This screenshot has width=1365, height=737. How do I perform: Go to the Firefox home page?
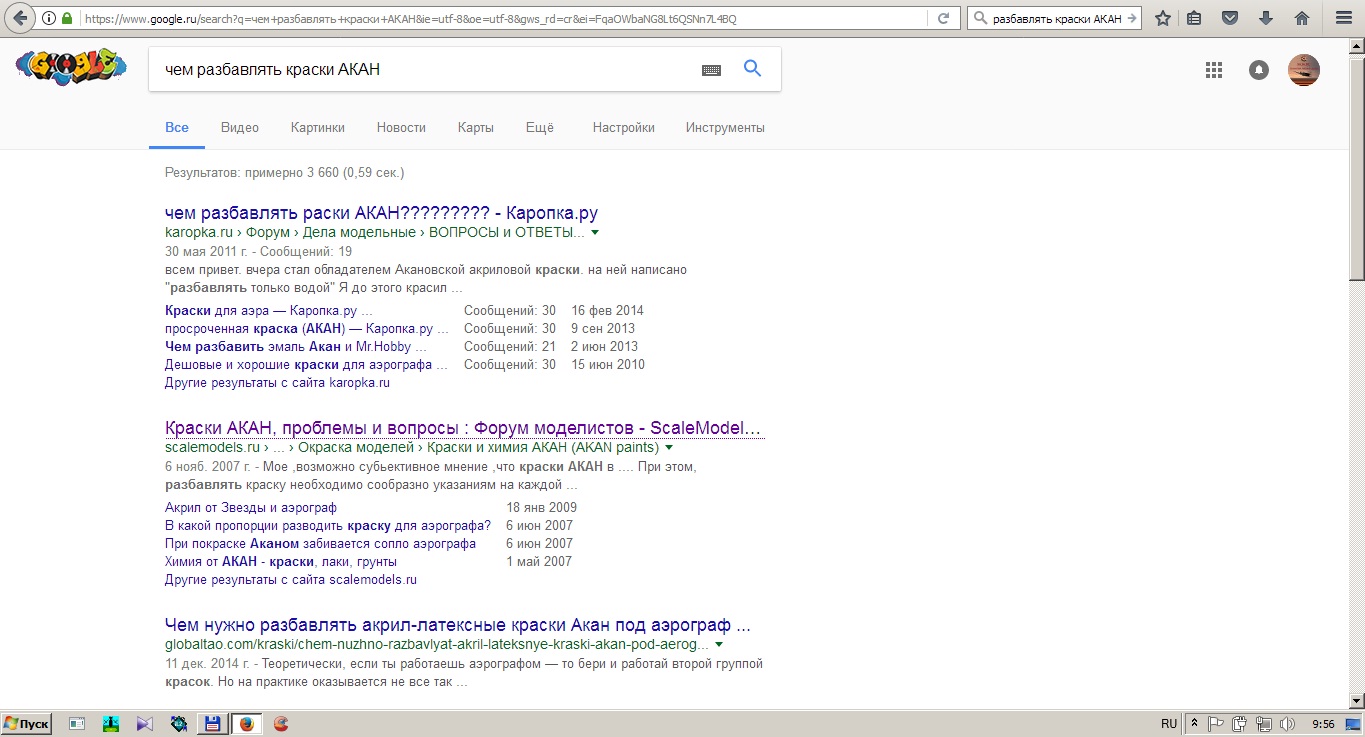tap(1301, 18)
